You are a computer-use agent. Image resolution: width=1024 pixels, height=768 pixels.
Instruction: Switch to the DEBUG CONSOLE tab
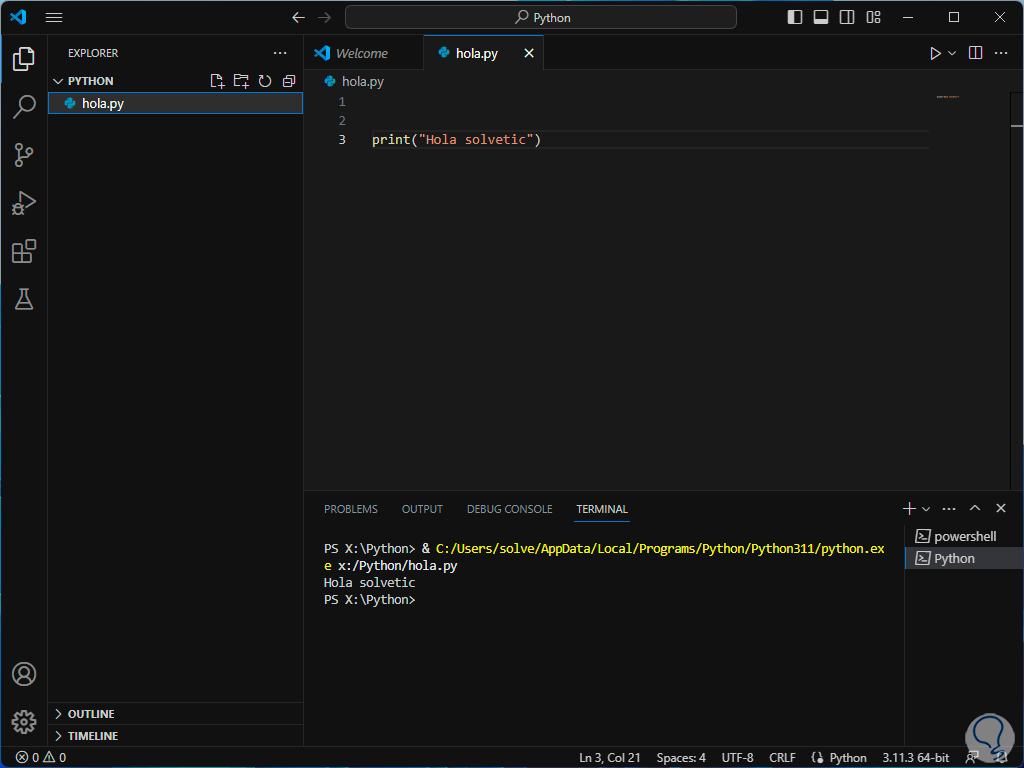click(509, 509)
